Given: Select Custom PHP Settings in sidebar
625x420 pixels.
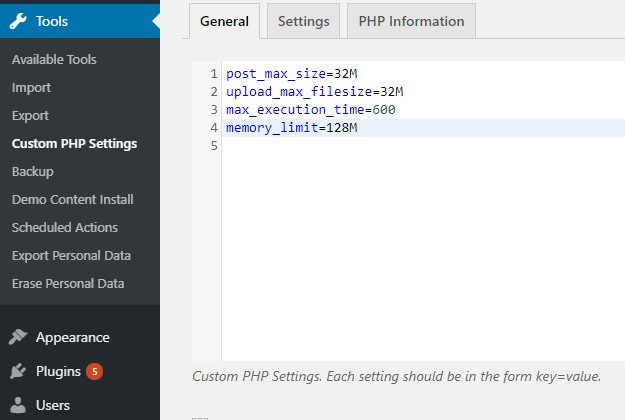Looking at the screenshot, I should point(75,143).
